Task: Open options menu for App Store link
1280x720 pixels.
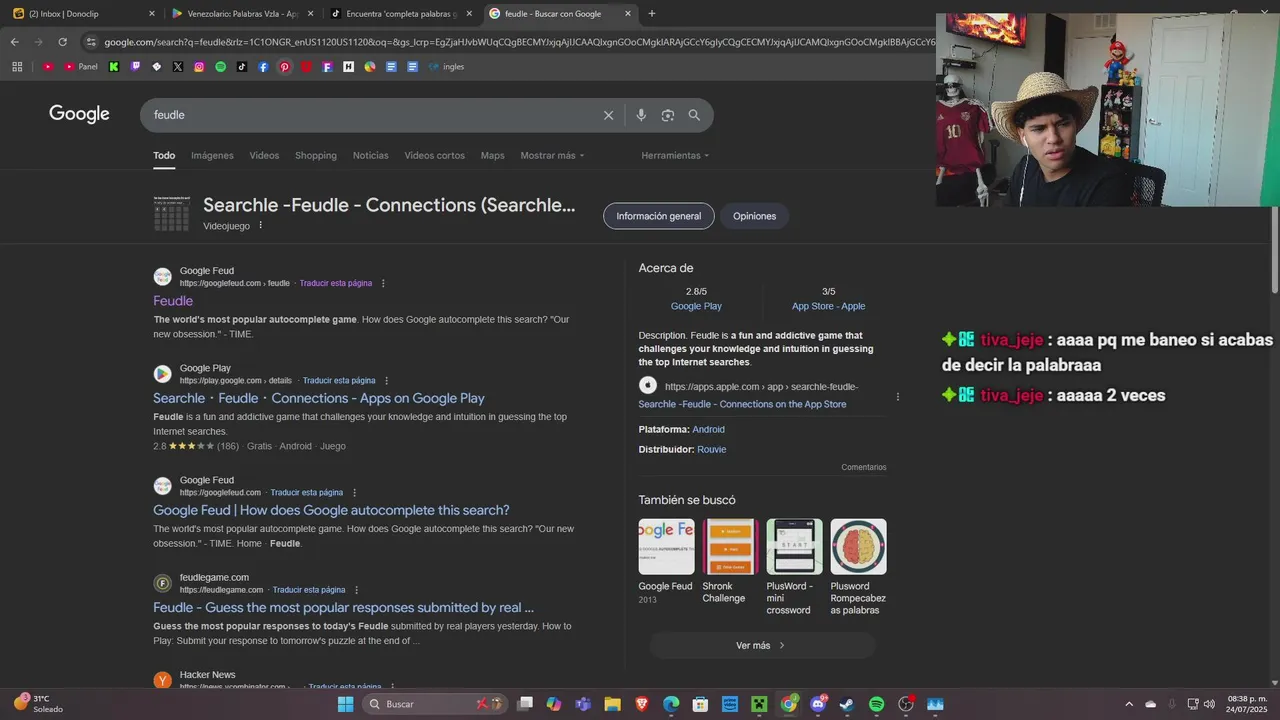Action: (898, 396)
